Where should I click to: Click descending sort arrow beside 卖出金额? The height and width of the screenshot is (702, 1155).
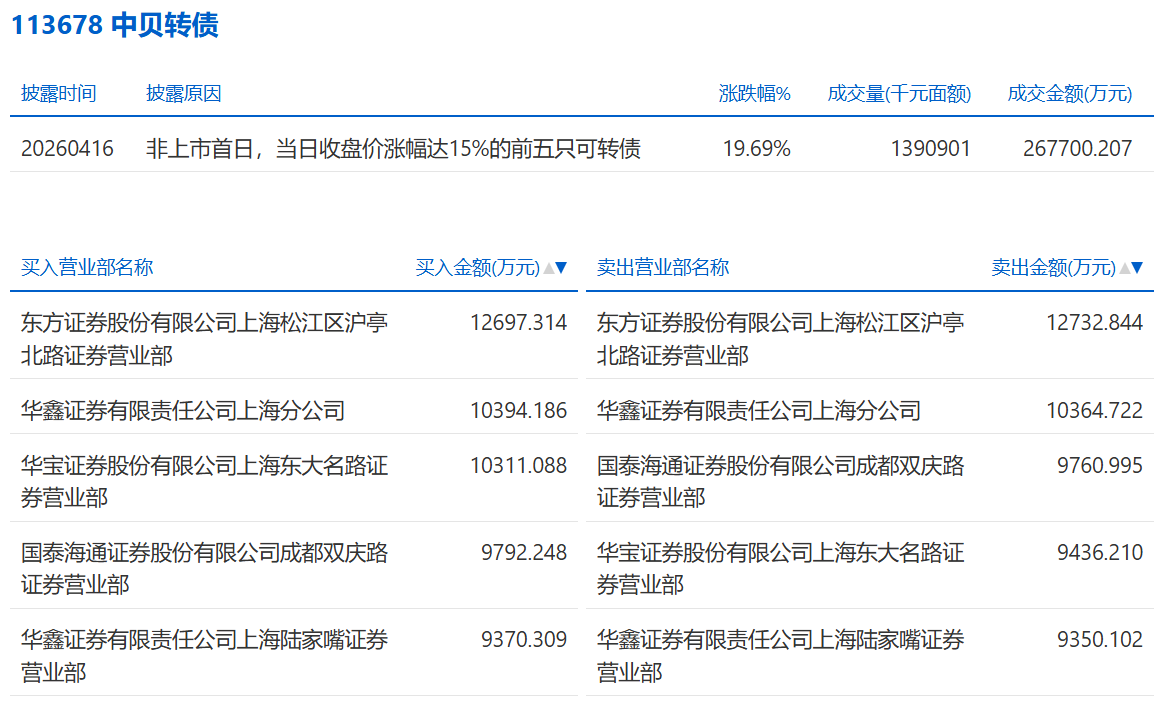coord(1137,268)
